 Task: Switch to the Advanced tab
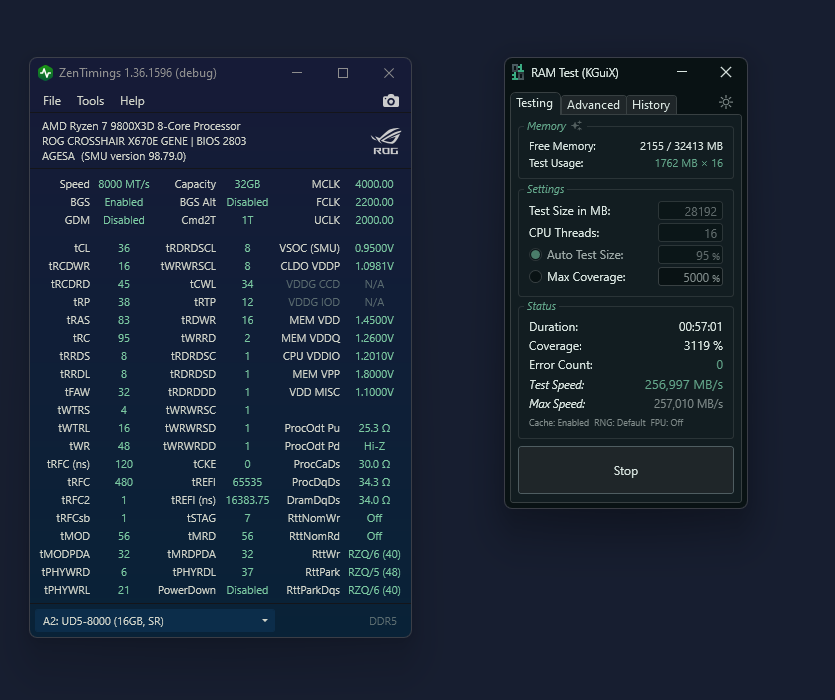tap(593, 105)
